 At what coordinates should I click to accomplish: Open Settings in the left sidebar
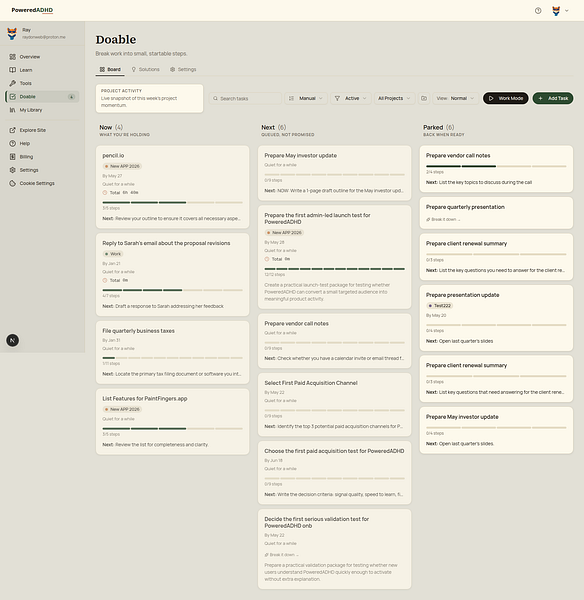42,170
